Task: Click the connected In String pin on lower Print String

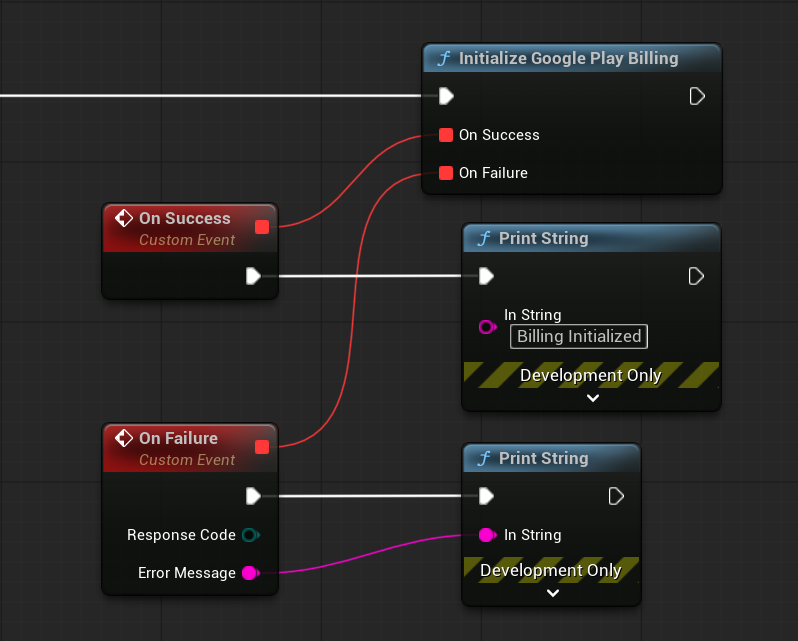Action: pos(488,535)
